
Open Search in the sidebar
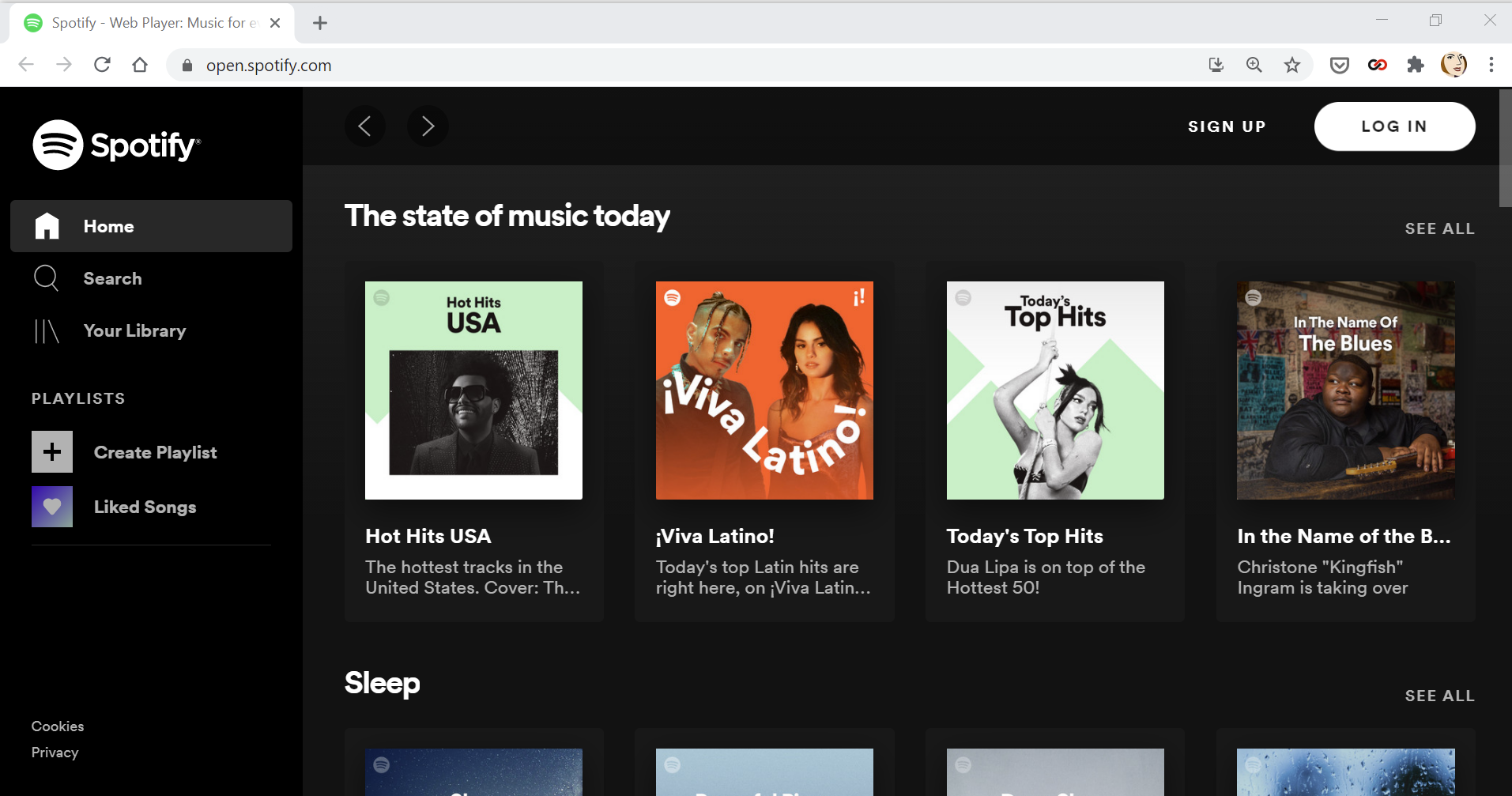click(151, 278)
